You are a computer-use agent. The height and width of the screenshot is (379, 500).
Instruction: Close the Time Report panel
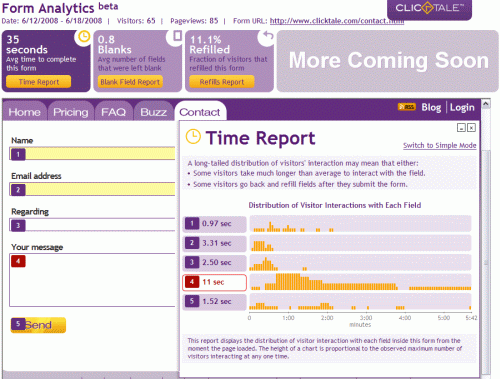[x=471, y=128]
